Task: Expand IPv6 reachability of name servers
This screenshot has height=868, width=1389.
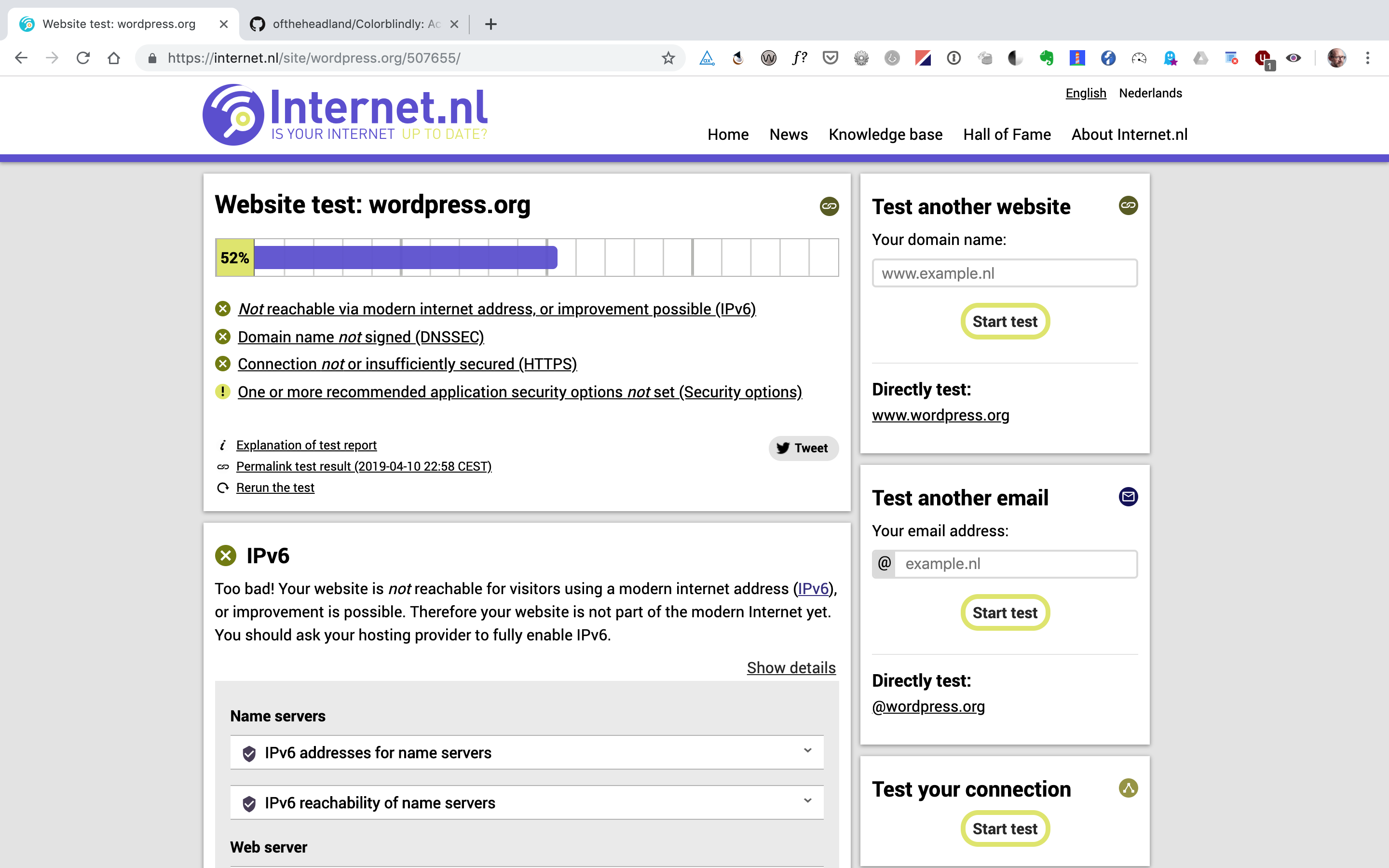Action: 527,802
